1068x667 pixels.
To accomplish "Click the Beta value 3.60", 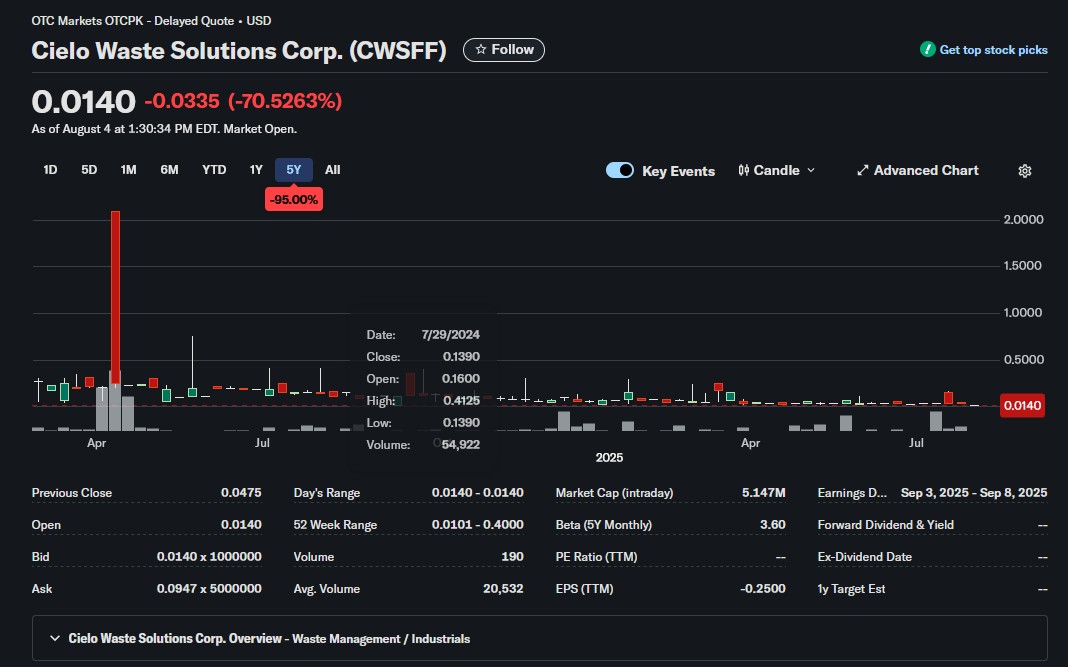I will [x=772, y=525].
